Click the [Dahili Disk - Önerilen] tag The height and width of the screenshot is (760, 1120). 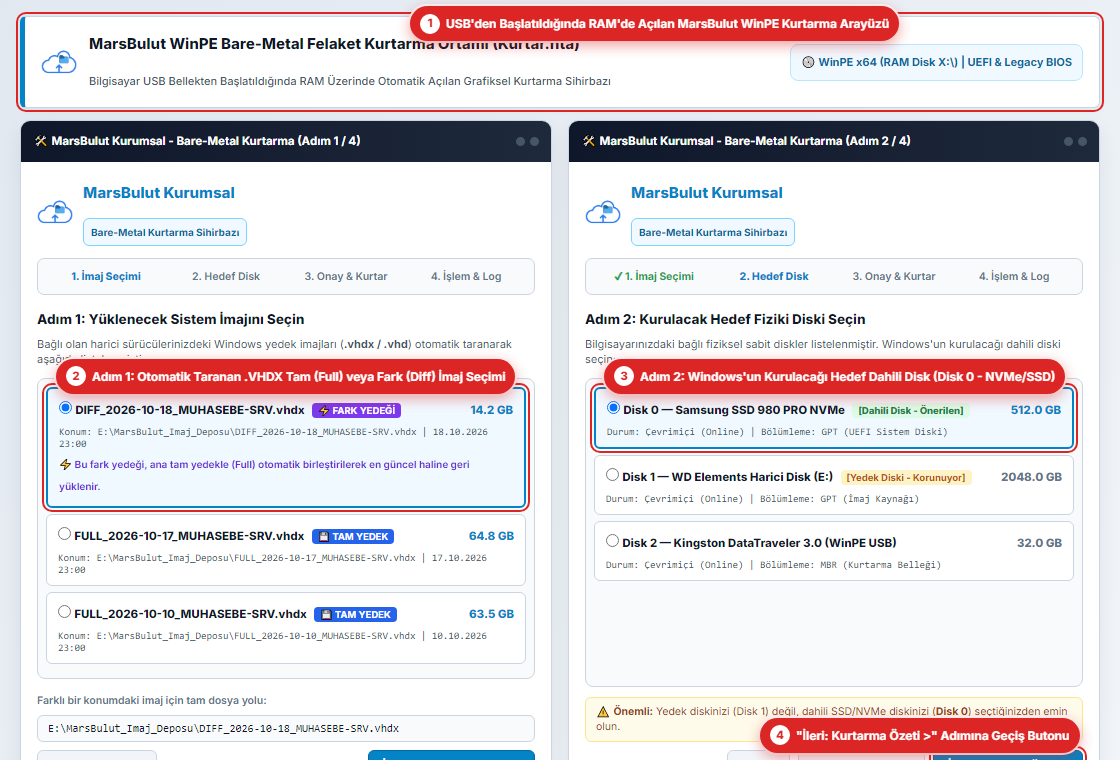point(911,411)
